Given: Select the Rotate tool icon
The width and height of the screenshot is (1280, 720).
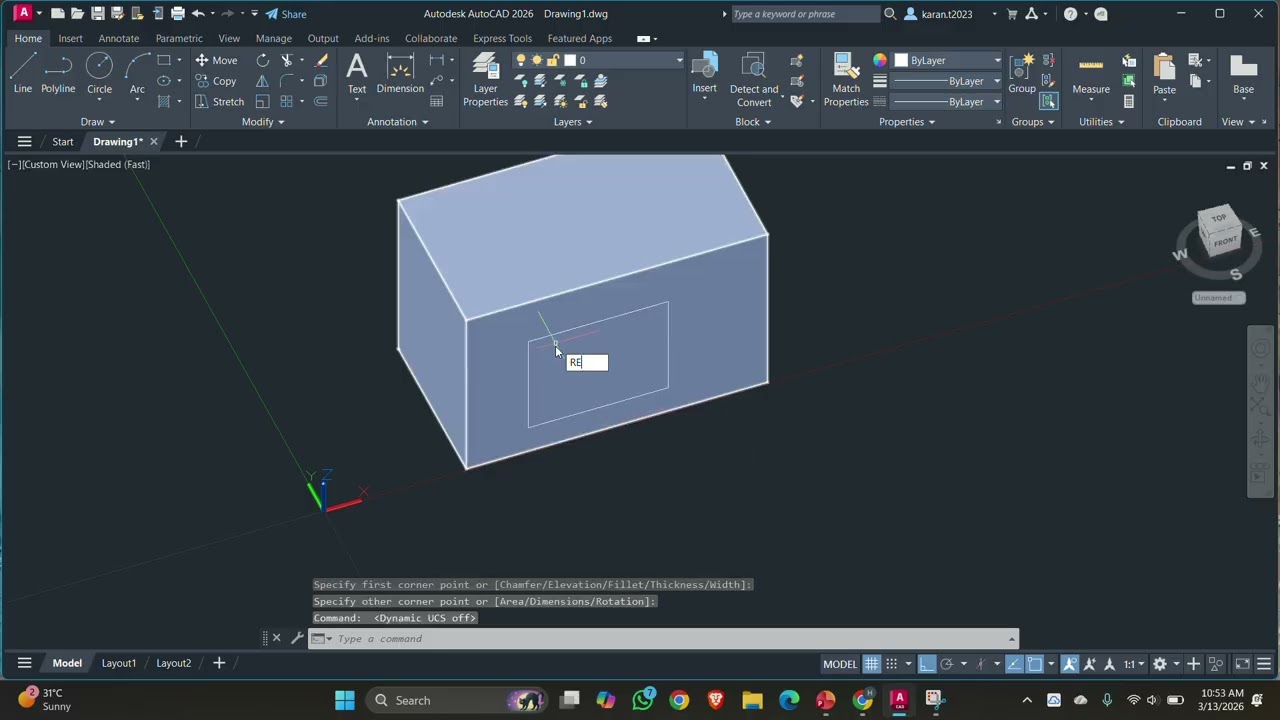Looking at the screenshot, I should [x=263, y=60].
